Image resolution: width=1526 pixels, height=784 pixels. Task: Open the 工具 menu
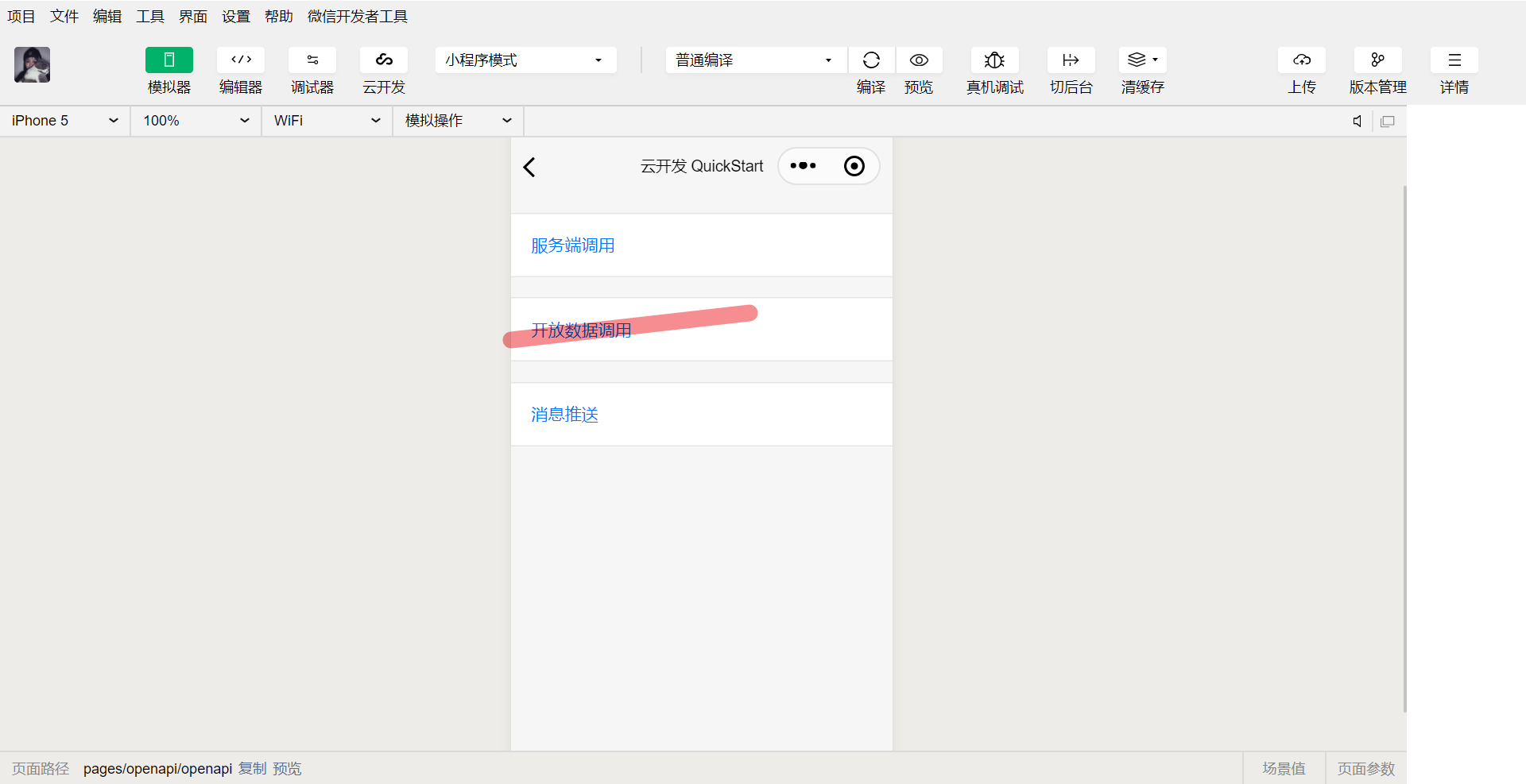(150, 17)
